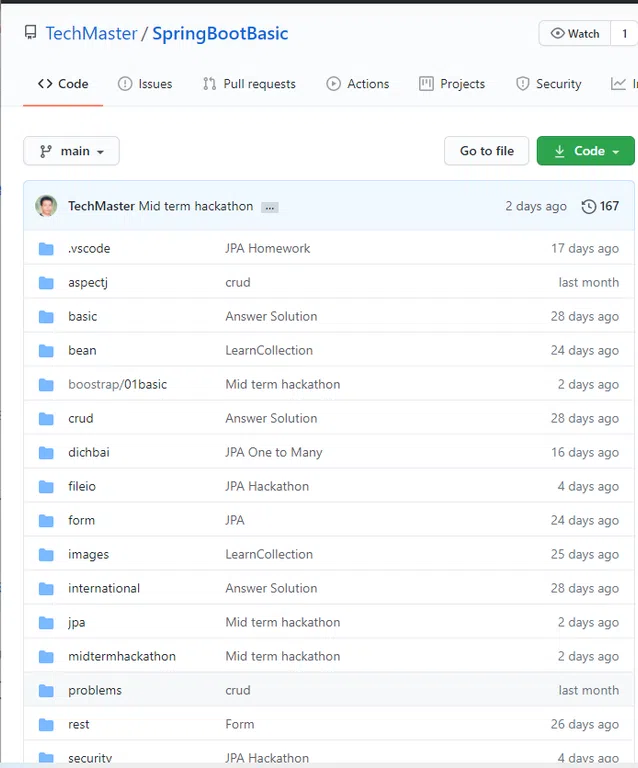Open the 2 days ago latest commit timestamp
Viewport: 638px width, 768px height.
536,206
